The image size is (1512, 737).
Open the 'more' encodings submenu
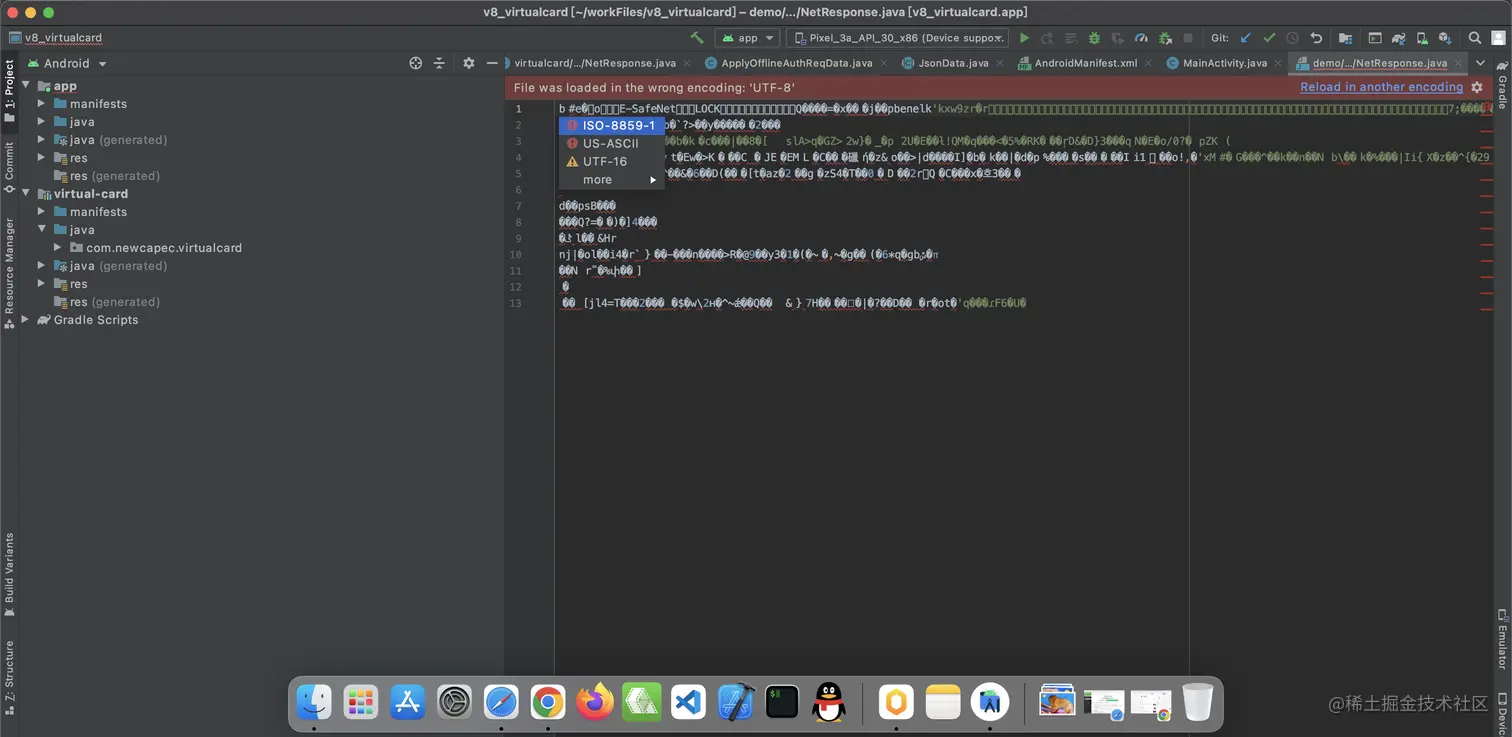611,180
